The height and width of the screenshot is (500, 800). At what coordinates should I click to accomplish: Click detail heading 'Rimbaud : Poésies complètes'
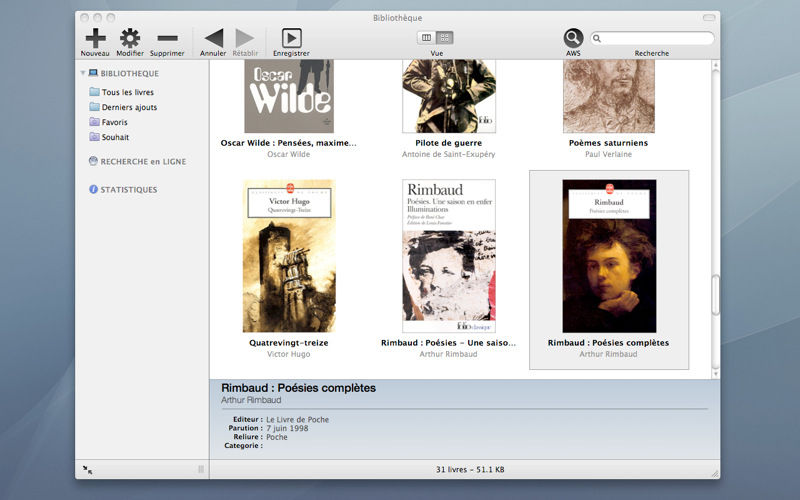tap(298, 388)
